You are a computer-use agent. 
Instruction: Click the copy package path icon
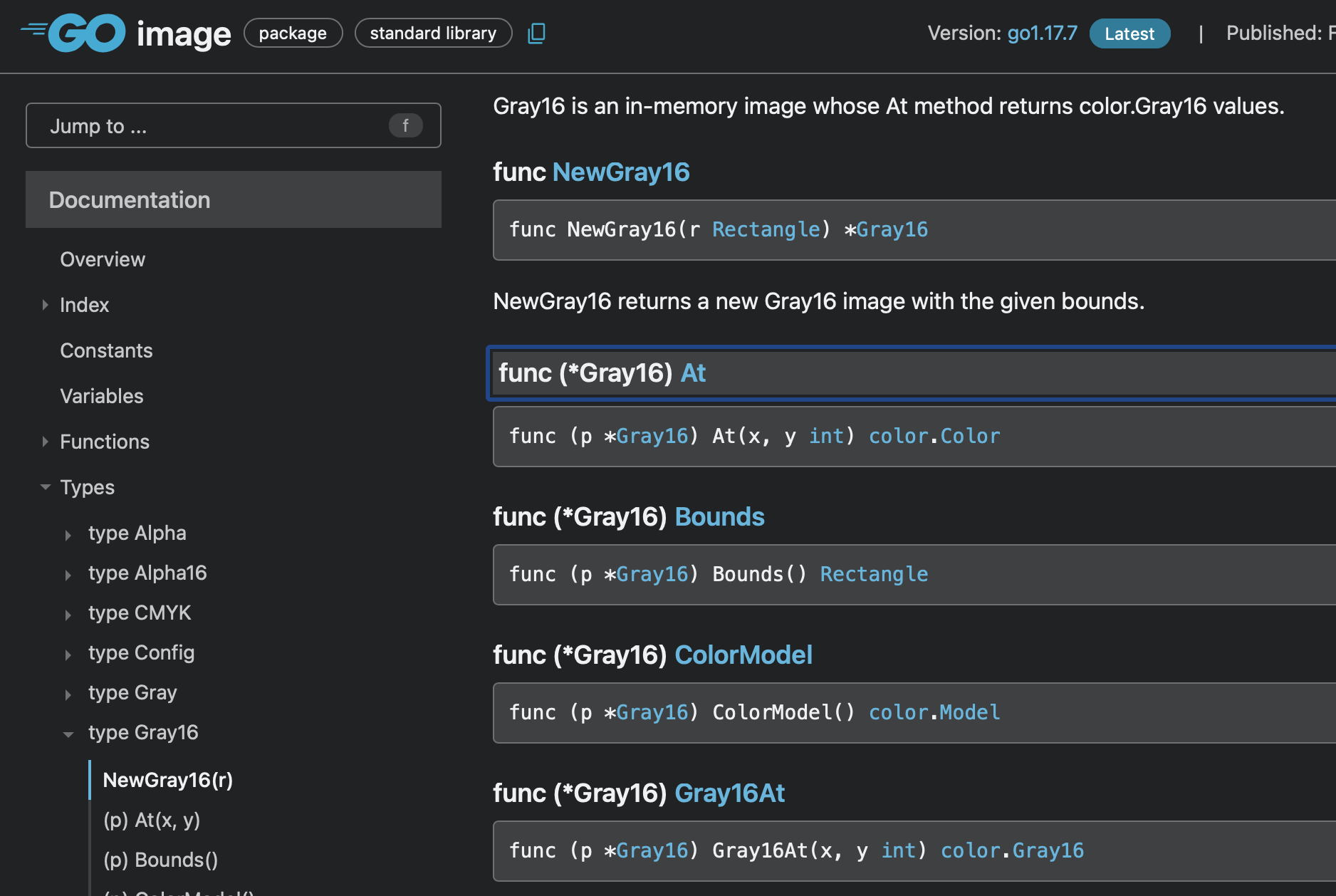pos(536,33)
